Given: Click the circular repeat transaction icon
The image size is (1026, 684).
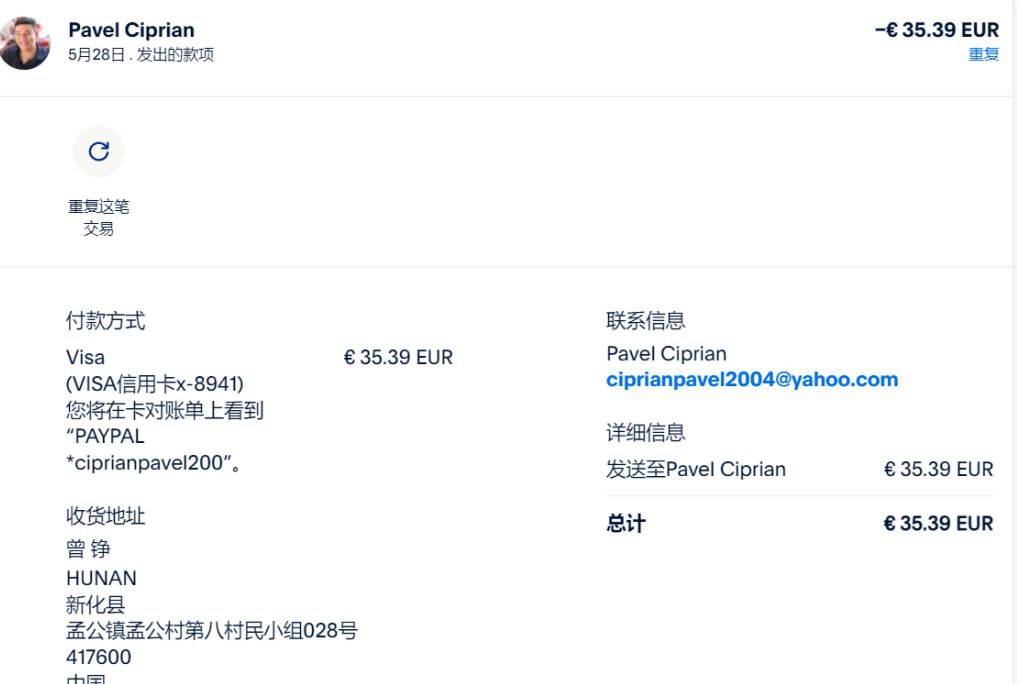Looking at the screenshot, I should 98,152.
